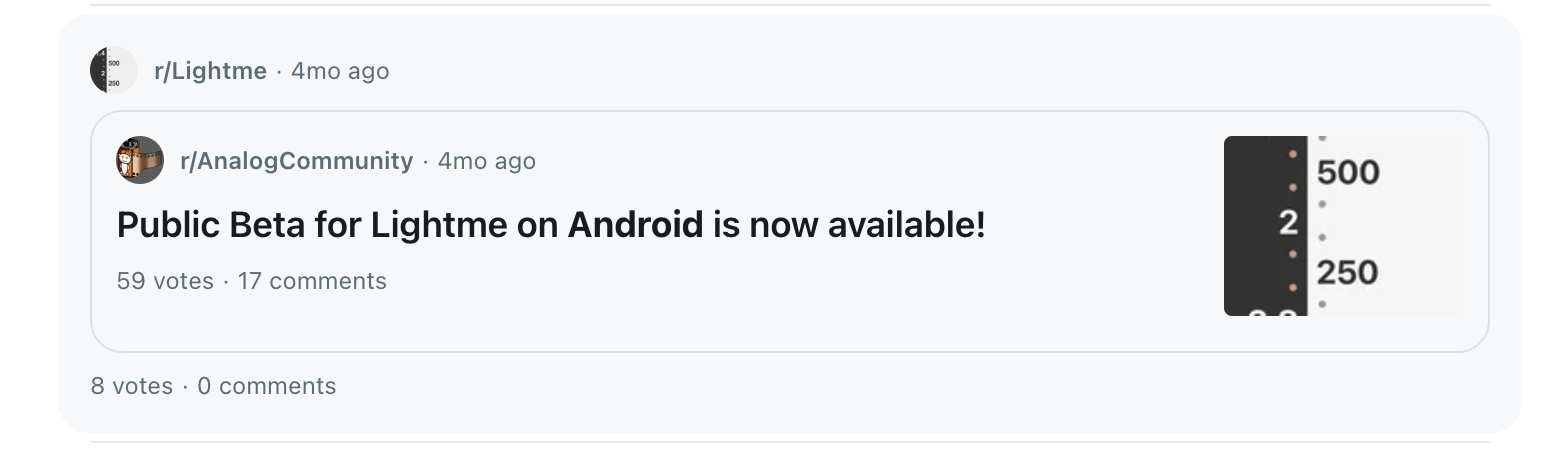
Task: Click the 8 votes count
Action: click(132, 386)
